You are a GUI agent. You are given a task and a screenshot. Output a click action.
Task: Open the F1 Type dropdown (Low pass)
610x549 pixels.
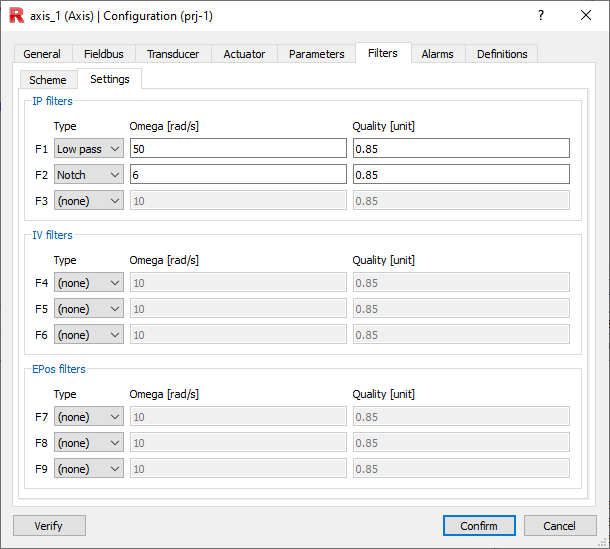point(89,149)
